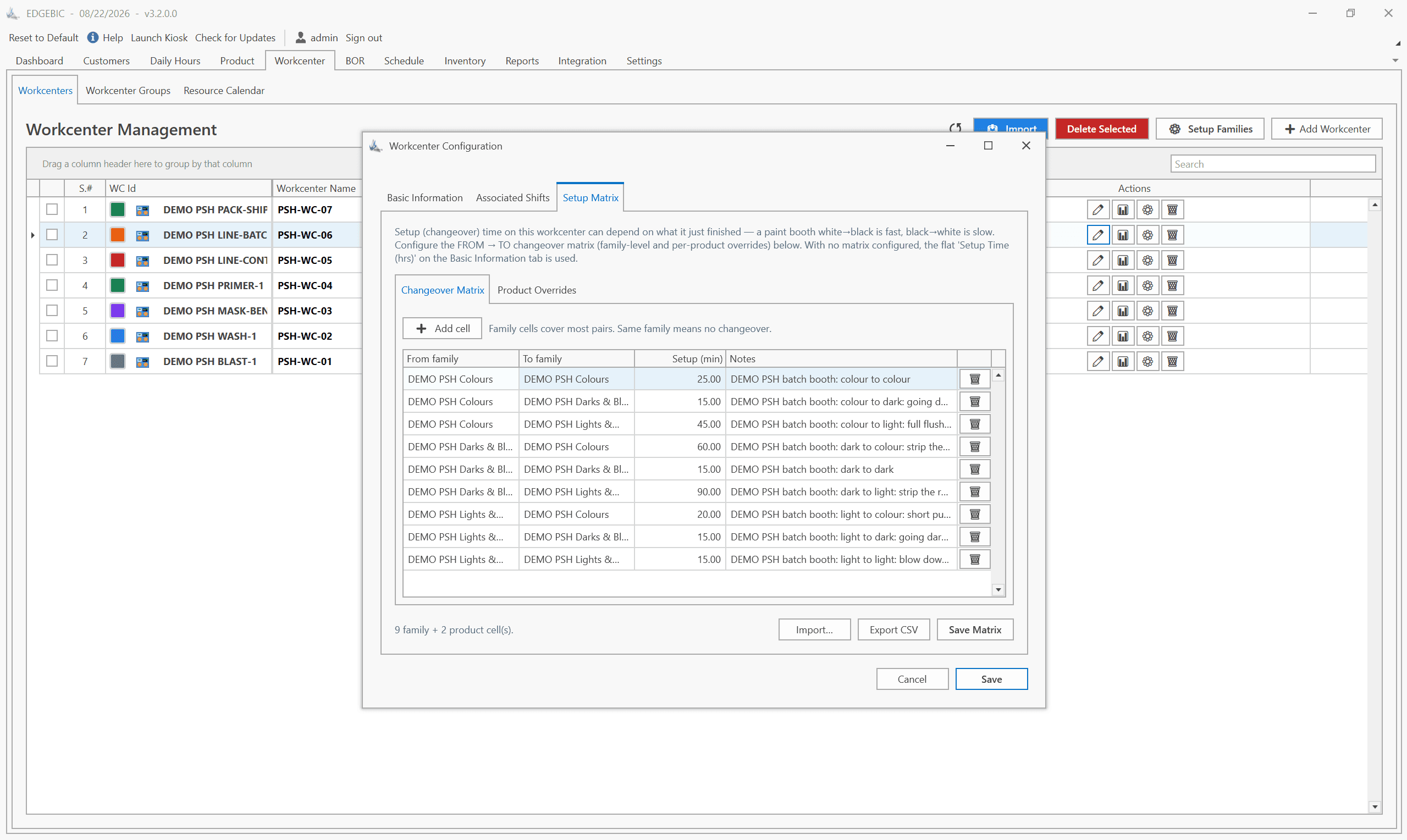Open the chart icon for PSH-WC-07 row
Image resolution: width=1407 pixels, height=840 pixels.
(x=1122, y=209)
